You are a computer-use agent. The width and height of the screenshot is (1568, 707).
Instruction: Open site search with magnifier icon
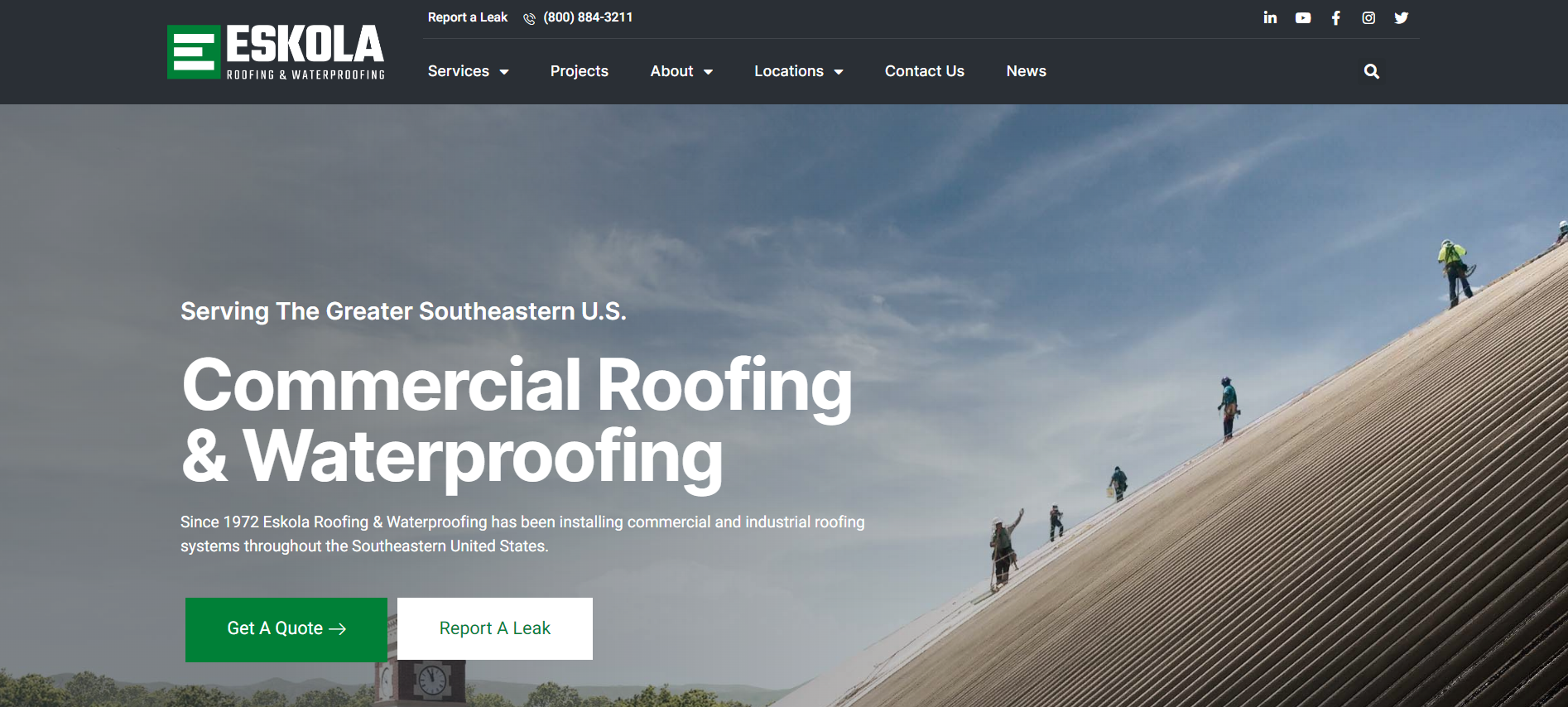[1371, 71]
